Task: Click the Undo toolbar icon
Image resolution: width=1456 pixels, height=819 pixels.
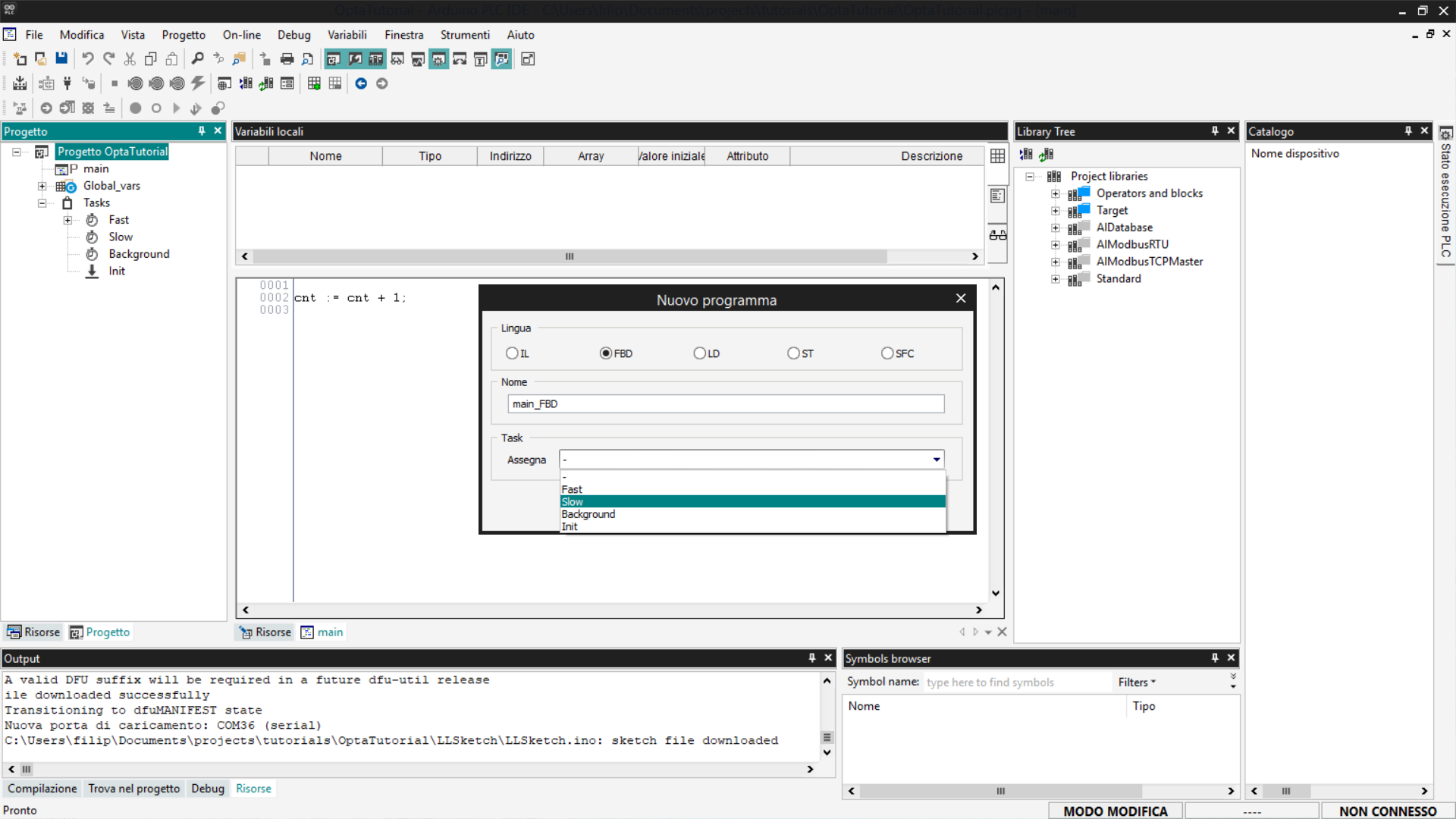Action: [x=88, y=59]
